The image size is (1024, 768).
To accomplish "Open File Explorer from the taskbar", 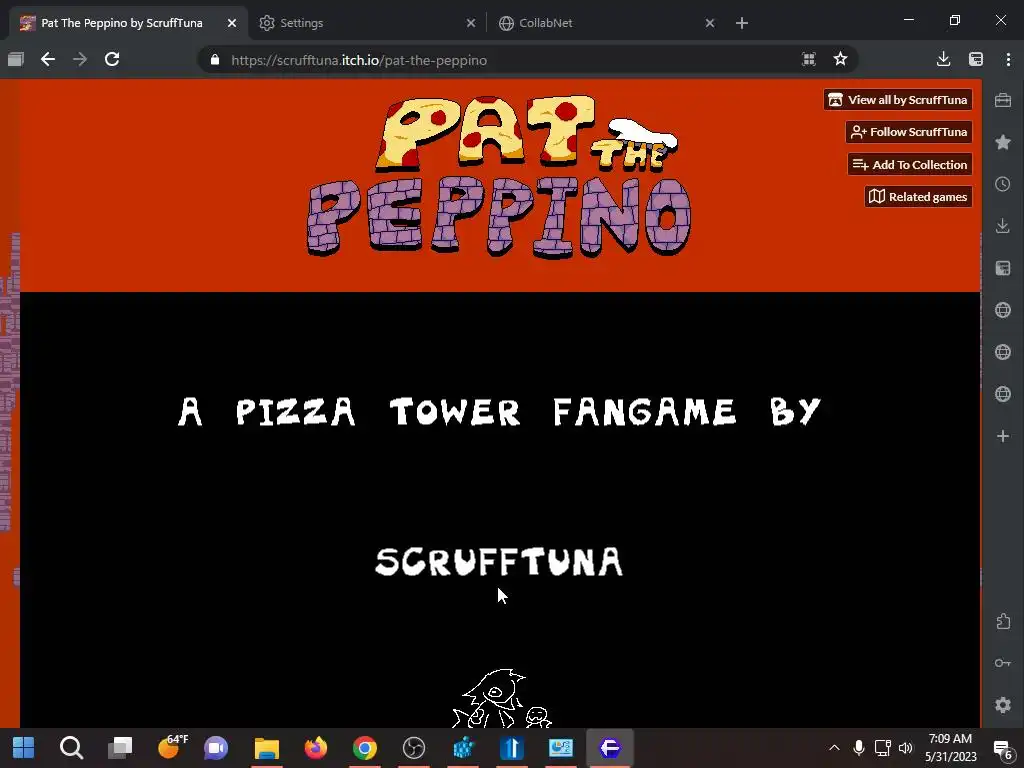I will [x=266, y=748].
